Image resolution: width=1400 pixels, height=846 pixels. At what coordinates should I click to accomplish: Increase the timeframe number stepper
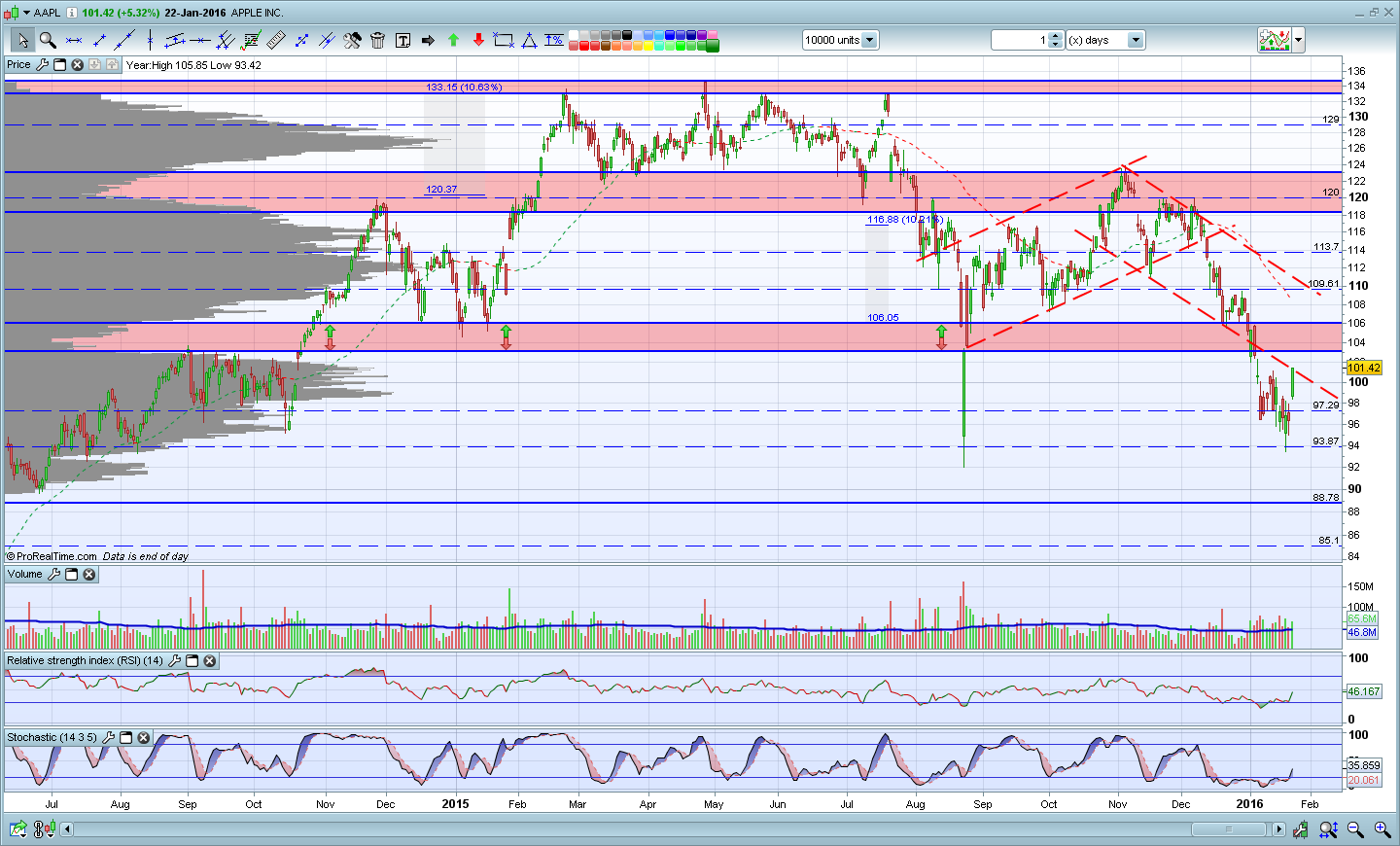click(1056, 36)
